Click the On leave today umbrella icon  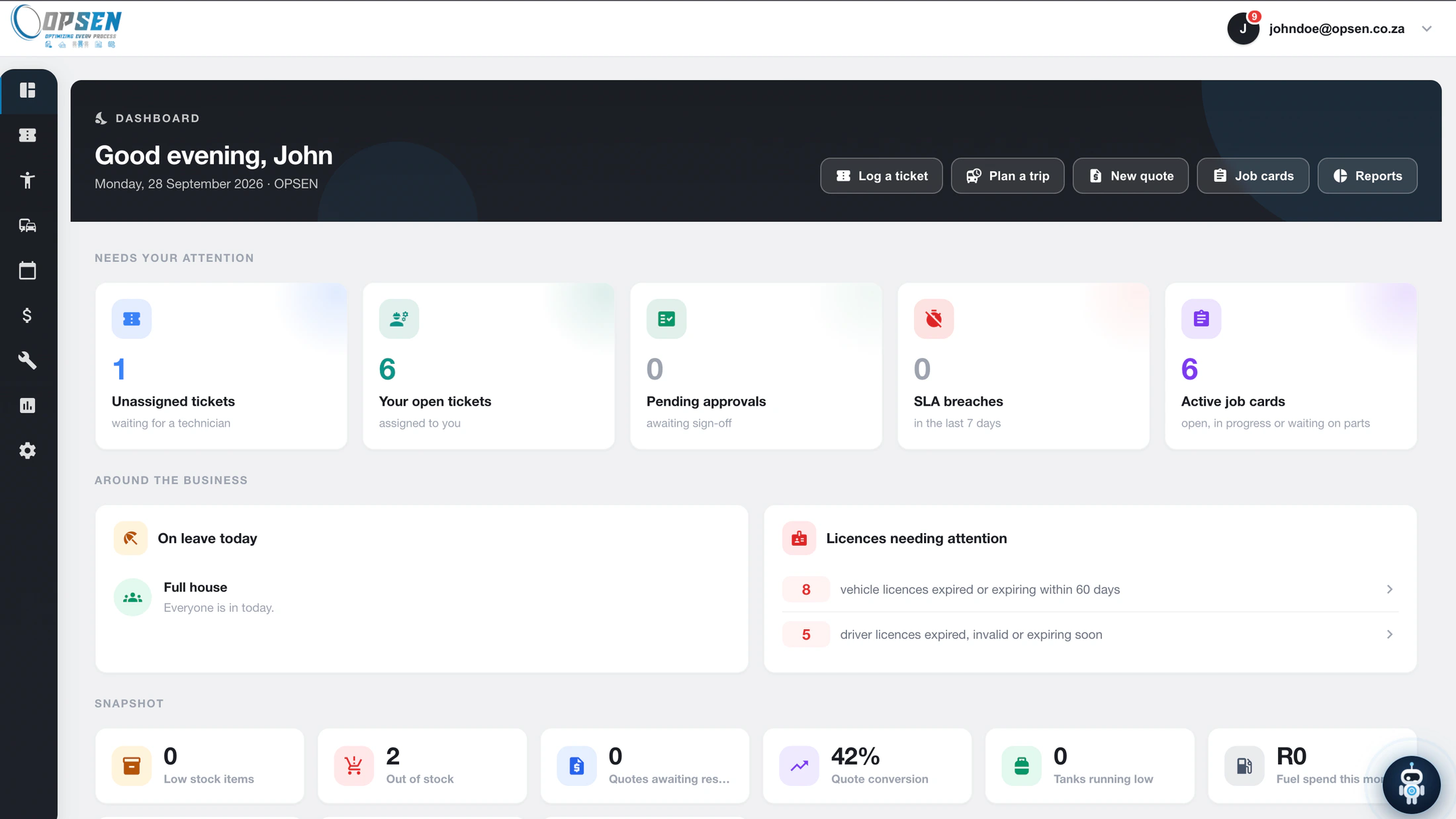[130, 539]
